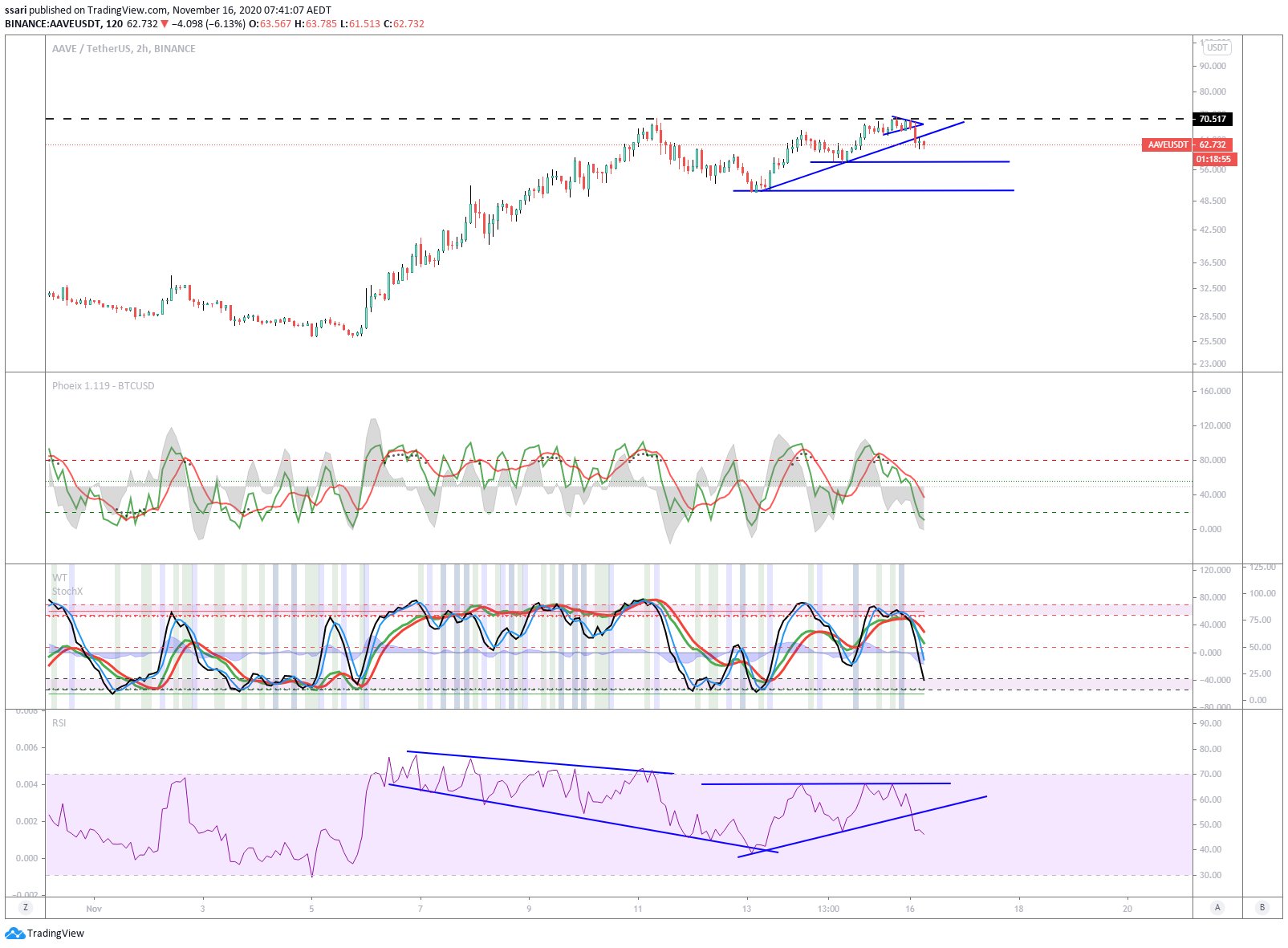Click the O:63.567 open value
Screen dimensions: 1288x948
pos(270,24)
